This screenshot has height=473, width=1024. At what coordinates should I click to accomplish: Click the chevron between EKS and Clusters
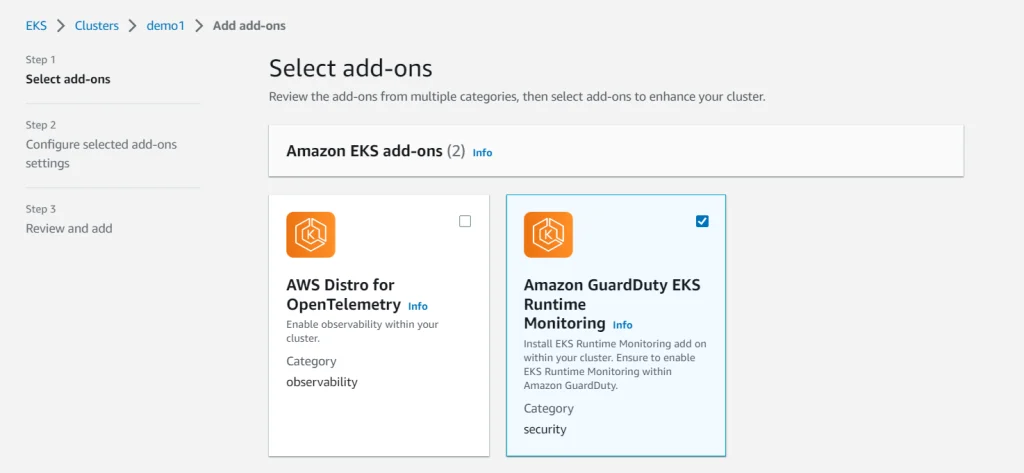(61, 26)
